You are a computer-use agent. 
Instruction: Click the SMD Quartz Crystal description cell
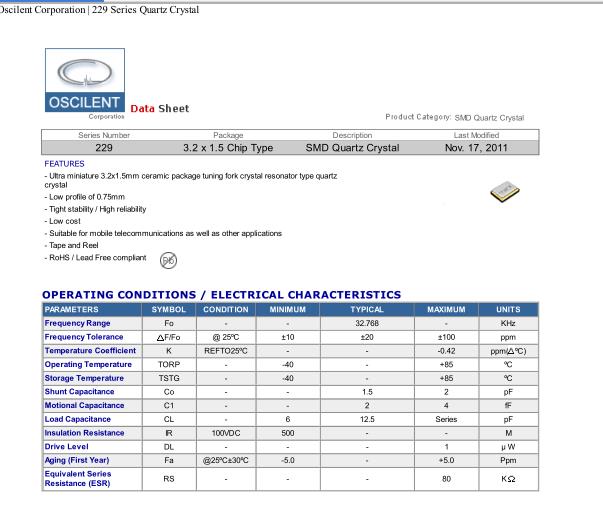(x=352, y=148)
